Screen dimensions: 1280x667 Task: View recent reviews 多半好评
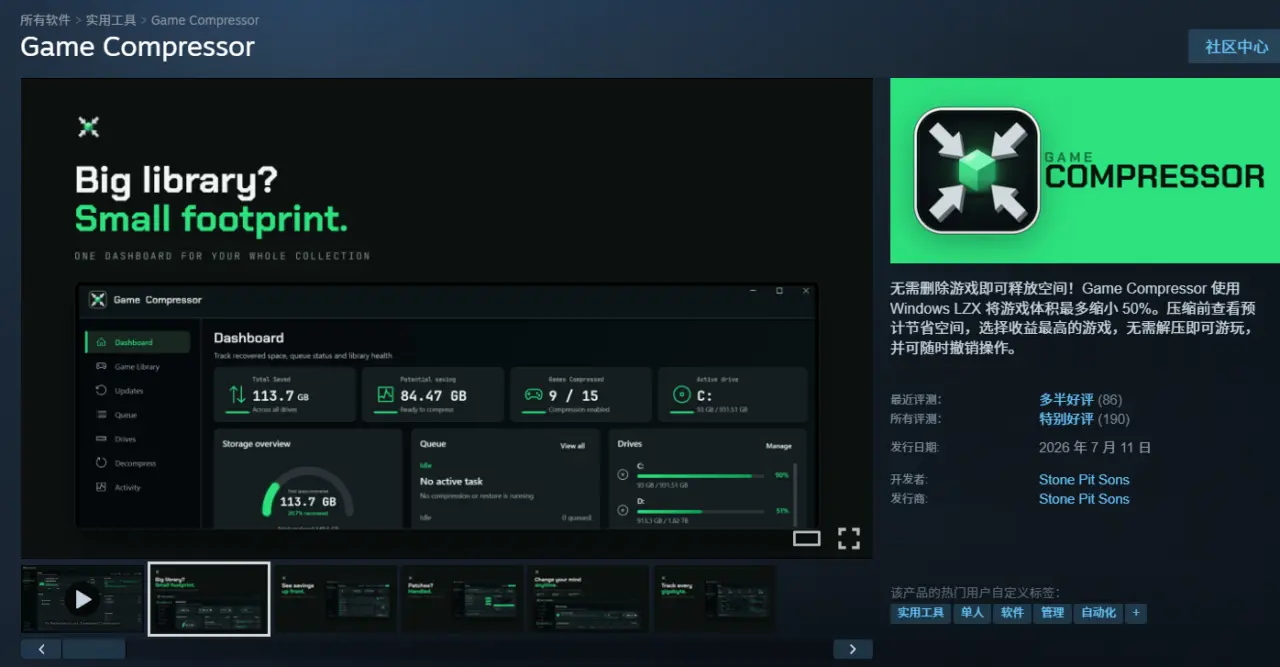[1066, 399]
